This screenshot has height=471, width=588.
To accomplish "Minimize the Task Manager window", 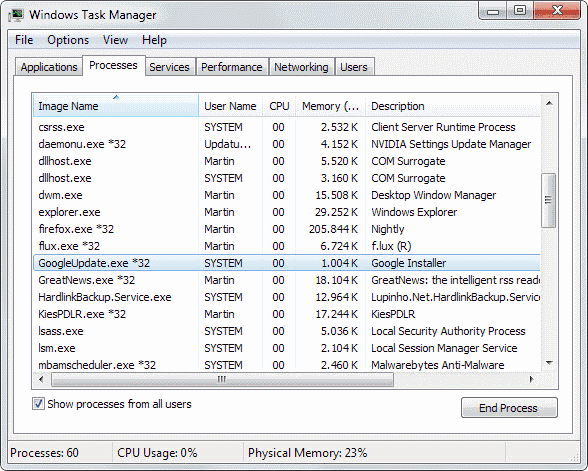I will coord(493,11).
